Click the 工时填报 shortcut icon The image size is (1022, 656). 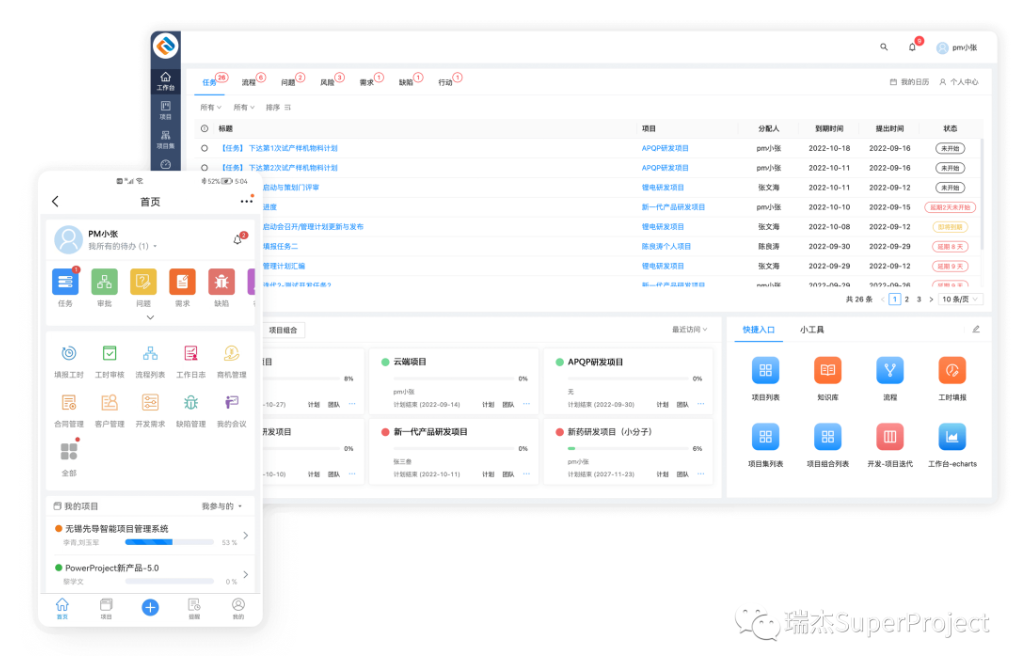tap(952, 371)
